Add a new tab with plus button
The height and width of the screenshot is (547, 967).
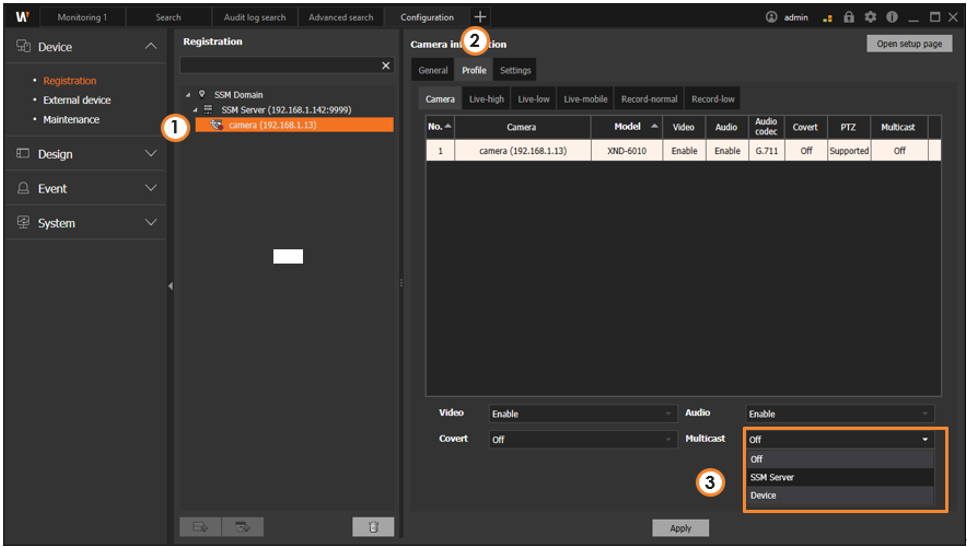click(x=480, y=17)
